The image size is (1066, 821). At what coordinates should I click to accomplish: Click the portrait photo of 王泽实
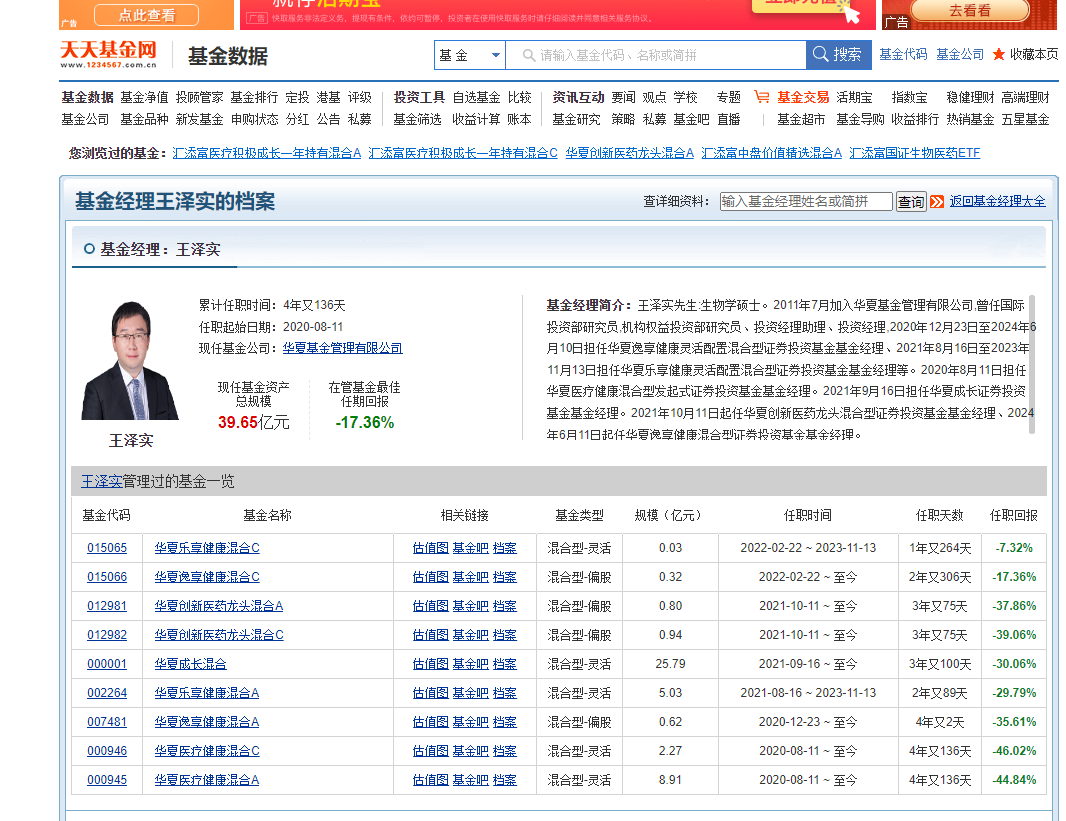pos(131,360)
